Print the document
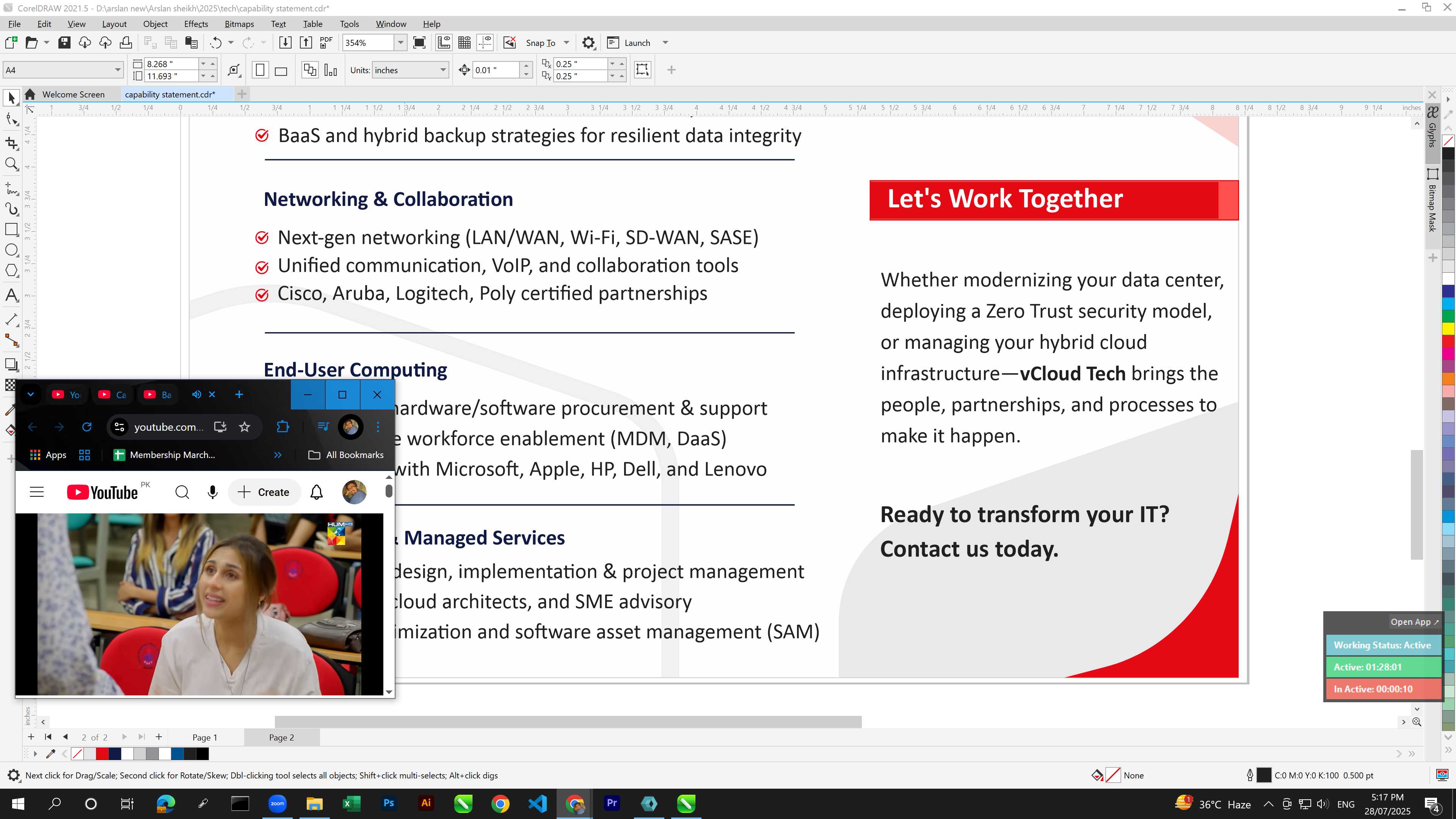 click(x=126, y=43)
